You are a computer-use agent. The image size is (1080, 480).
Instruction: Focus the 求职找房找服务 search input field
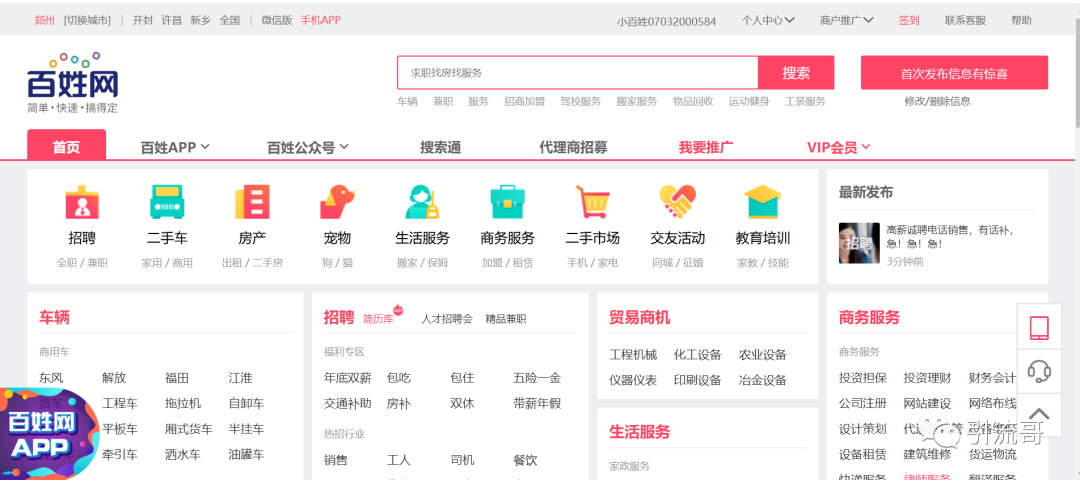[x=577, y=73]
